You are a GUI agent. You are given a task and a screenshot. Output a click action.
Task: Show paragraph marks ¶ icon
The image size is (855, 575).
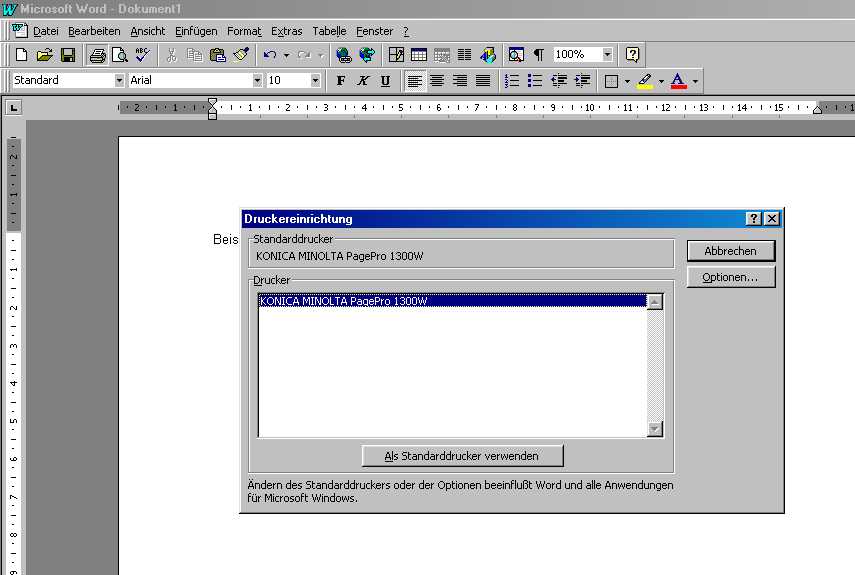539,55
